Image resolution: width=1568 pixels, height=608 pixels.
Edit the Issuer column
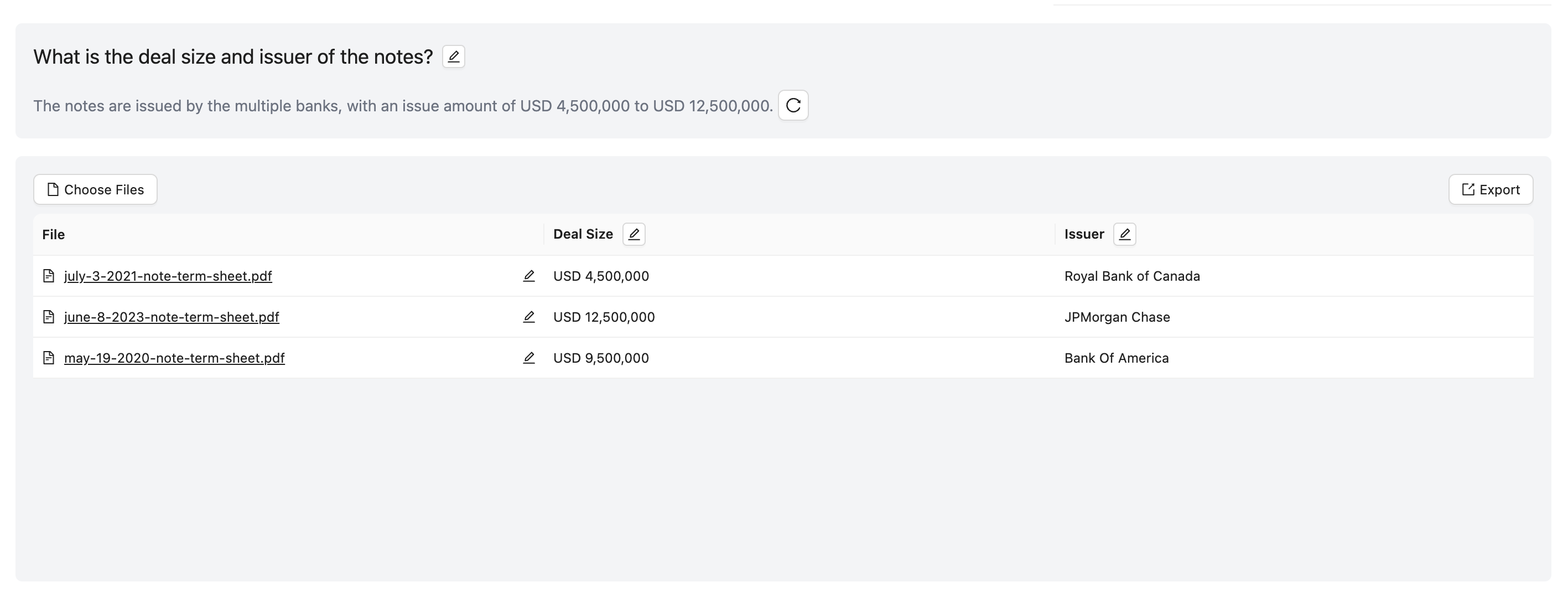[x=1124, y=234]
